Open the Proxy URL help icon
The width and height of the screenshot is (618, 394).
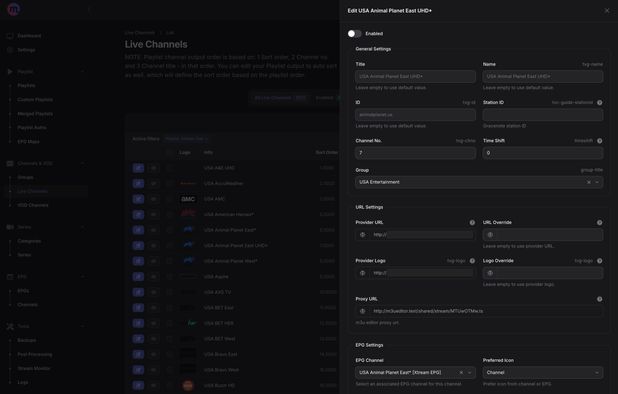click(x=599, y=299)
